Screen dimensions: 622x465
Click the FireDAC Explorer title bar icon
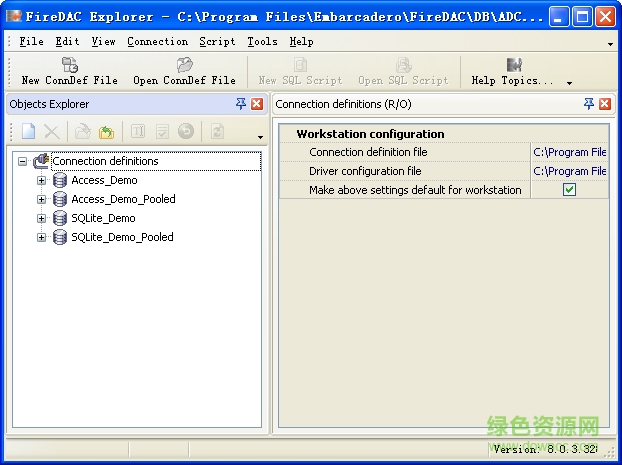[14, 16]
